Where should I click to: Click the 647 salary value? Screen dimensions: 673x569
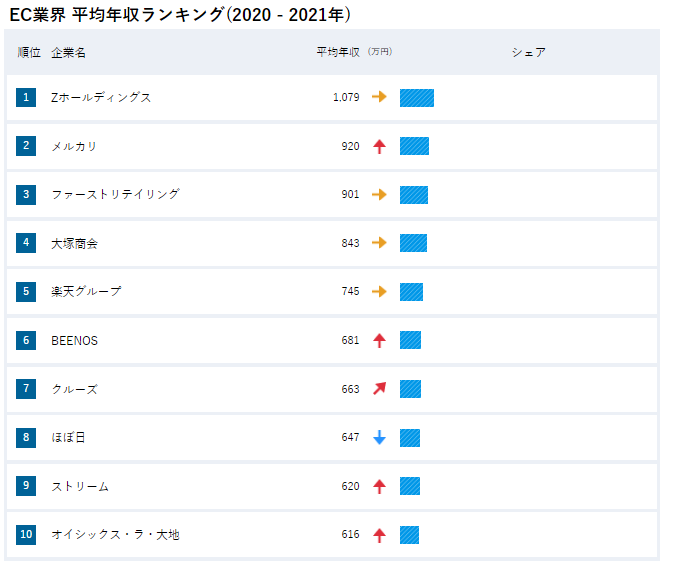(x=350, y=437)
